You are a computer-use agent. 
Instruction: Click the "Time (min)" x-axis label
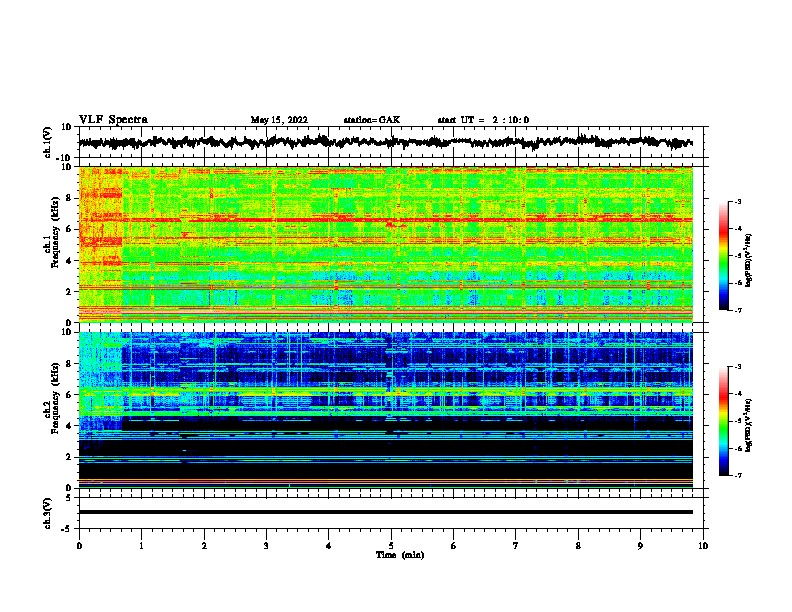(x=400, y=555)
